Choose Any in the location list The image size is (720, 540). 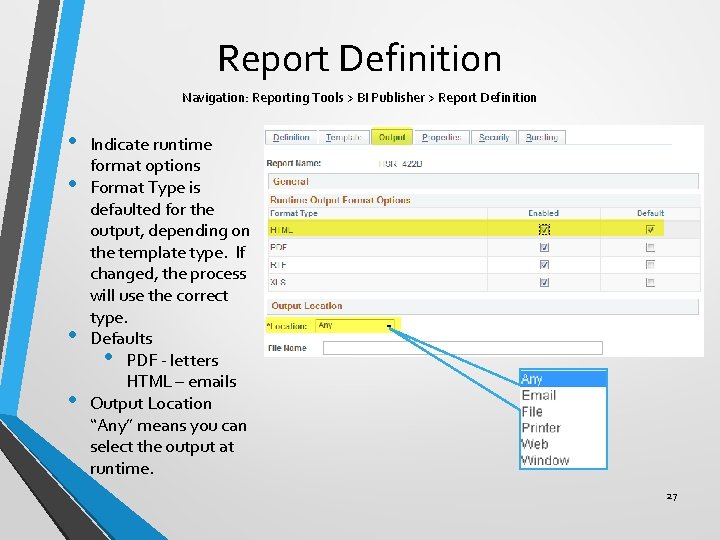(x=563, y=379)
